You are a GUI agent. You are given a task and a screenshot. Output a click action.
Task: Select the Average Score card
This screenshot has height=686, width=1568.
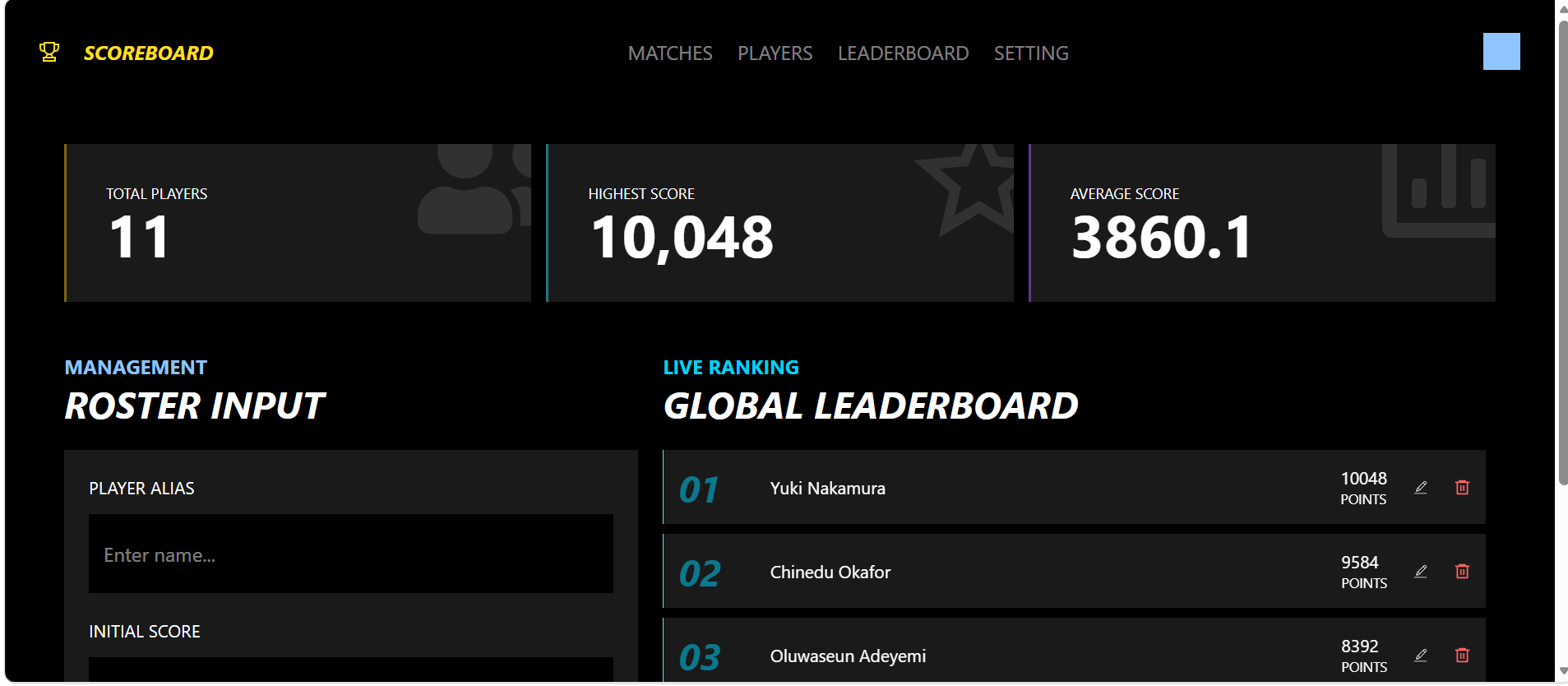[1262, 223]
